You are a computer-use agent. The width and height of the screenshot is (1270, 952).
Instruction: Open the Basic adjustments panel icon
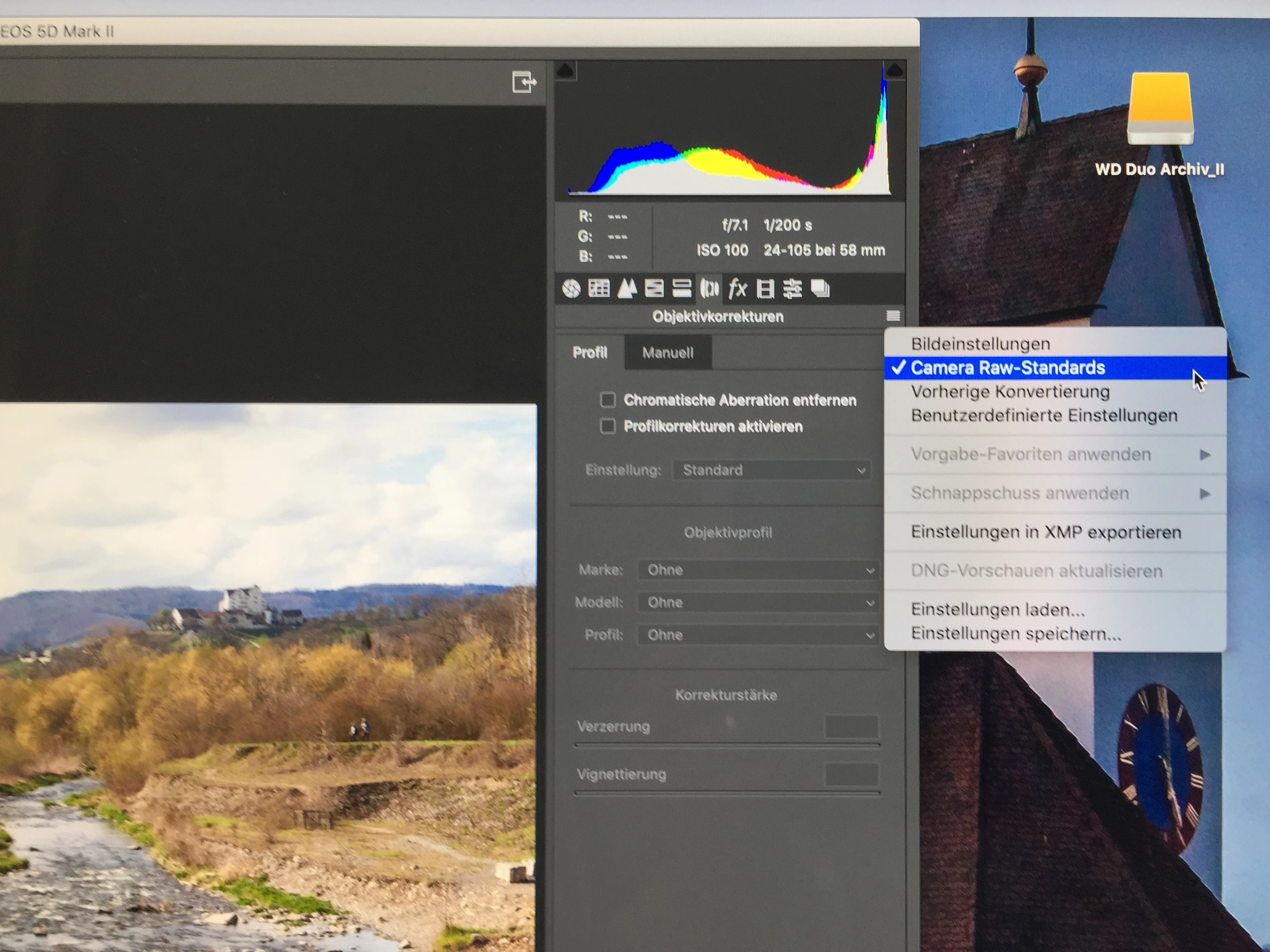pos(571,289)
